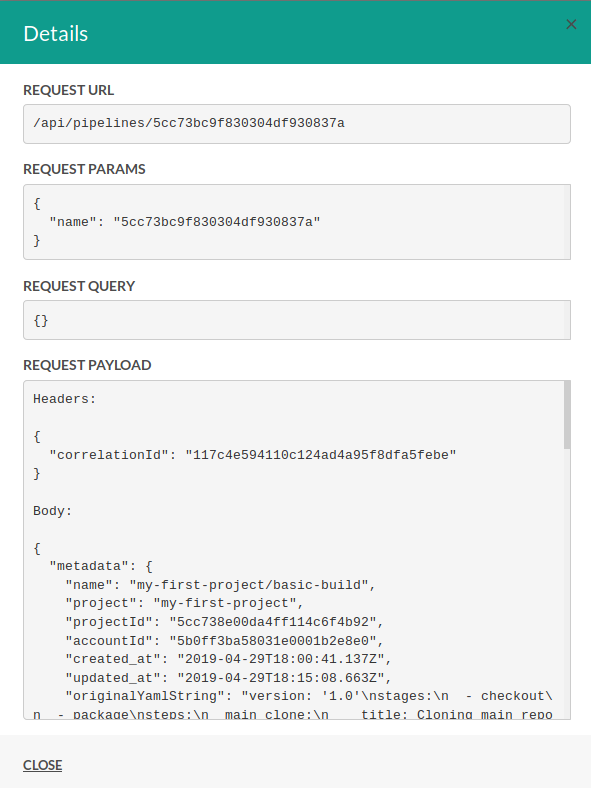Click the lower Request Payload scrollbar track
Image resolution: width=591 pixels, height=788 pixels.
click(567, 583)
